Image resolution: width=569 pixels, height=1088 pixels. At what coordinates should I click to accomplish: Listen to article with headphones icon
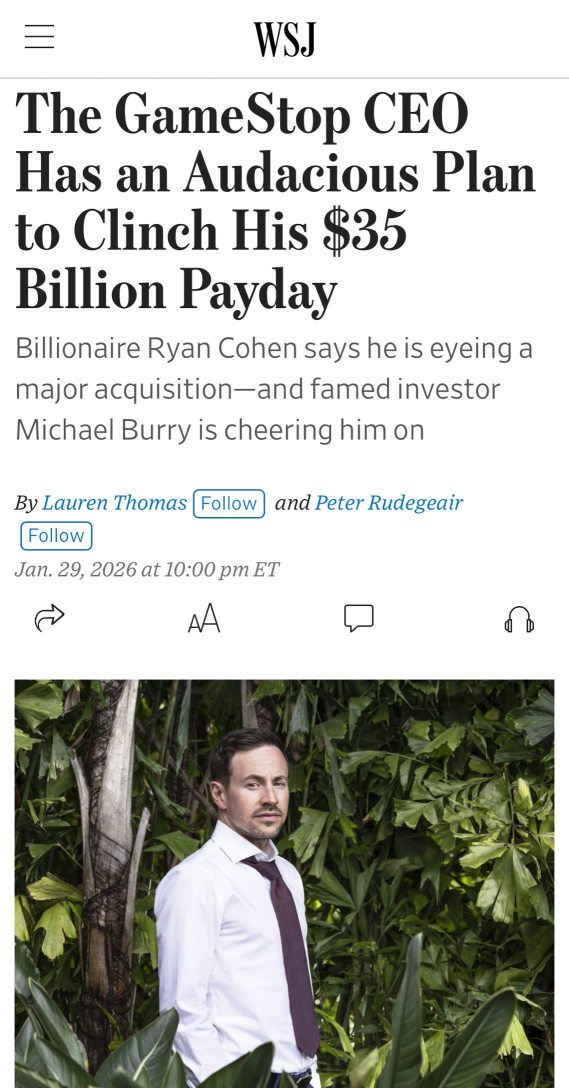(x=519, y=619)
